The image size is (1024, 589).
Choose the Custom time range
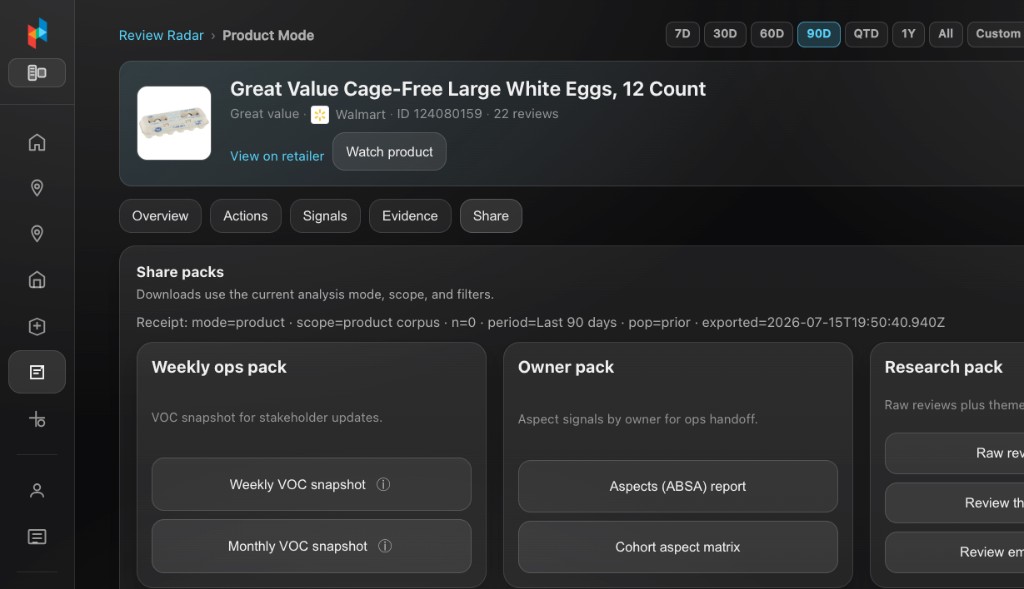pos(997,34)
